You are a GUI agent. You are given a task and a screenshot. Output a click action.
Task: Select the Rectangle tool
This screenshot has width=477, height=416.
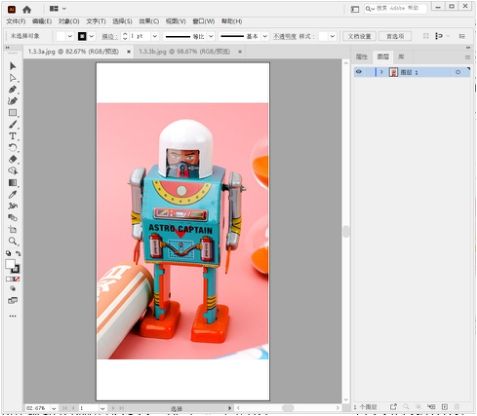(x=13, y=113)
